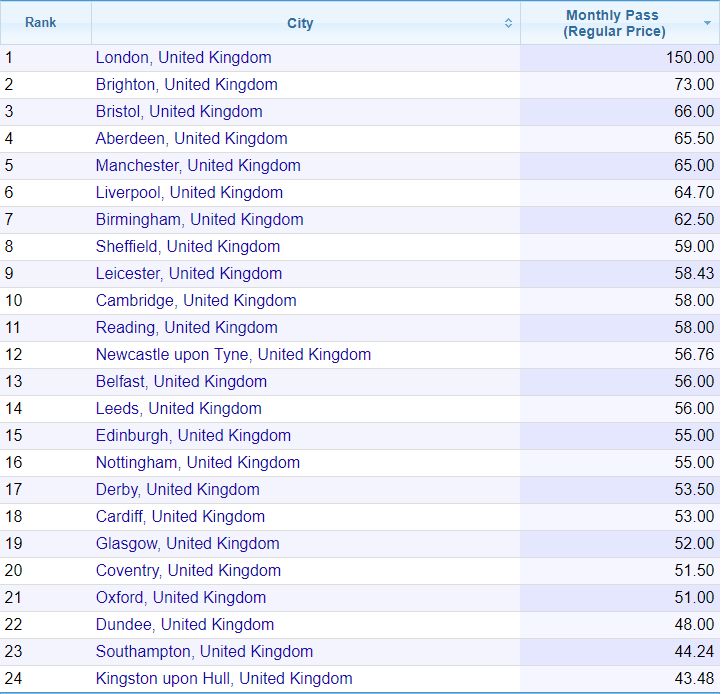Viewport: 722px width, 694px height.
Task: Open Newcastle upon Tyne, United Kingdom link
Action: (x=233, y=355)
